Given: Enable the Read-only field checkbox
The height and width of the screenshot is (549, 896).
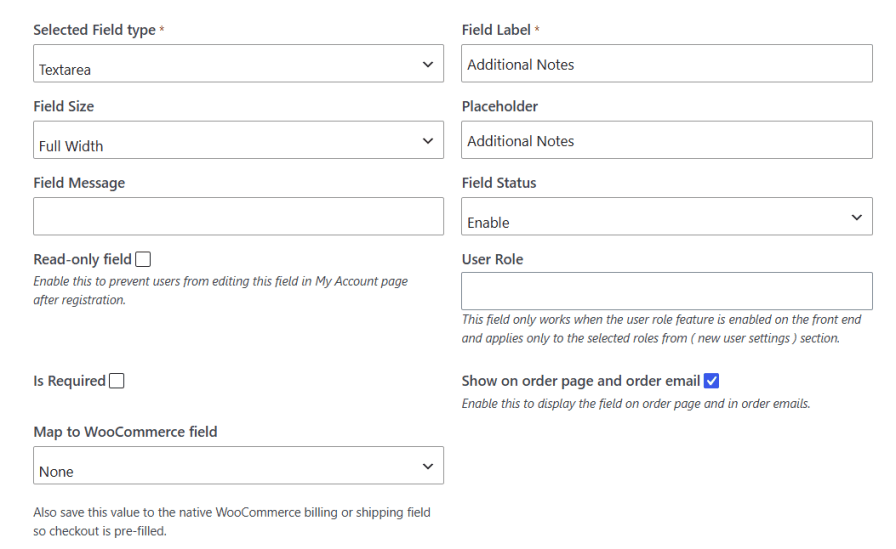Looking at the screenshot, I should click(x=143, y=259).
